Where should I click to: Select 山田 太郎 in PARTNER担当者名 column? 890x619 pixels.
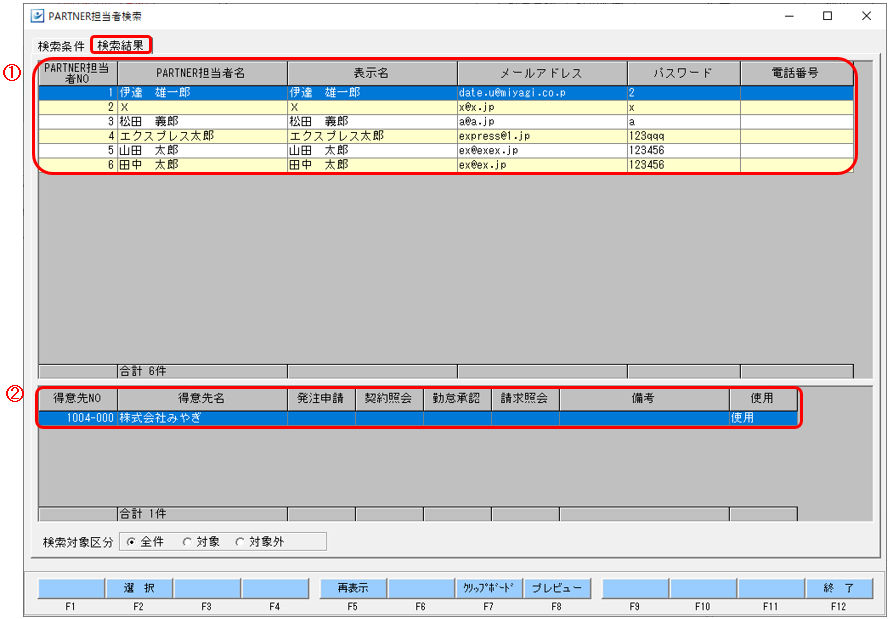202,150
